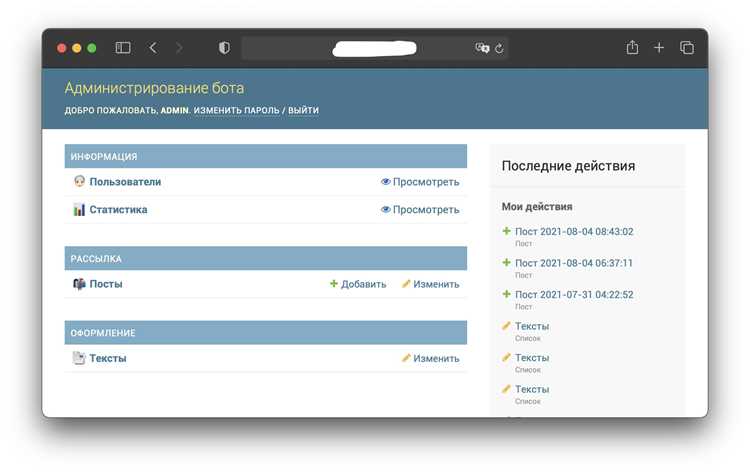Click plus icon beside Пост 2021-08-04 08:43:02
The height and width of the screenshot is (473, 750).
507,231
